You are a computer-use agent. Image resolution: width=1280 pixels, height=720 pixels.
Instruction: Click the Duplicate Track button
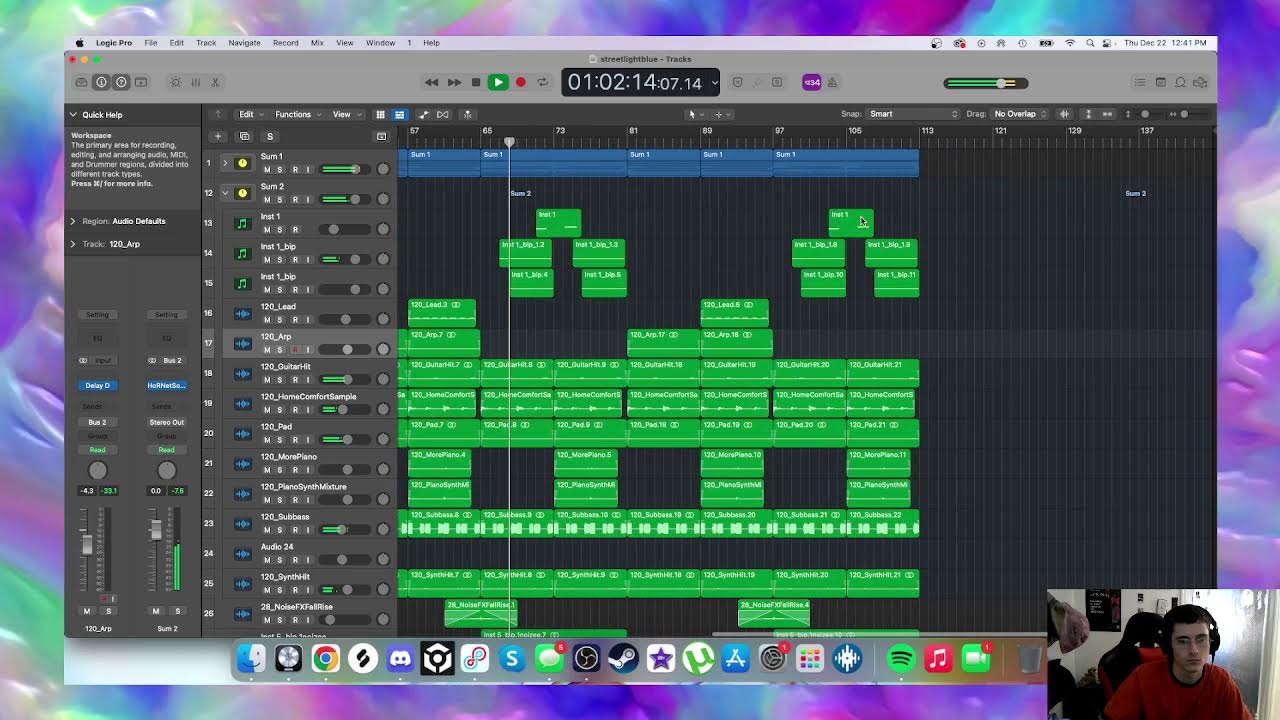pos(244,136)
